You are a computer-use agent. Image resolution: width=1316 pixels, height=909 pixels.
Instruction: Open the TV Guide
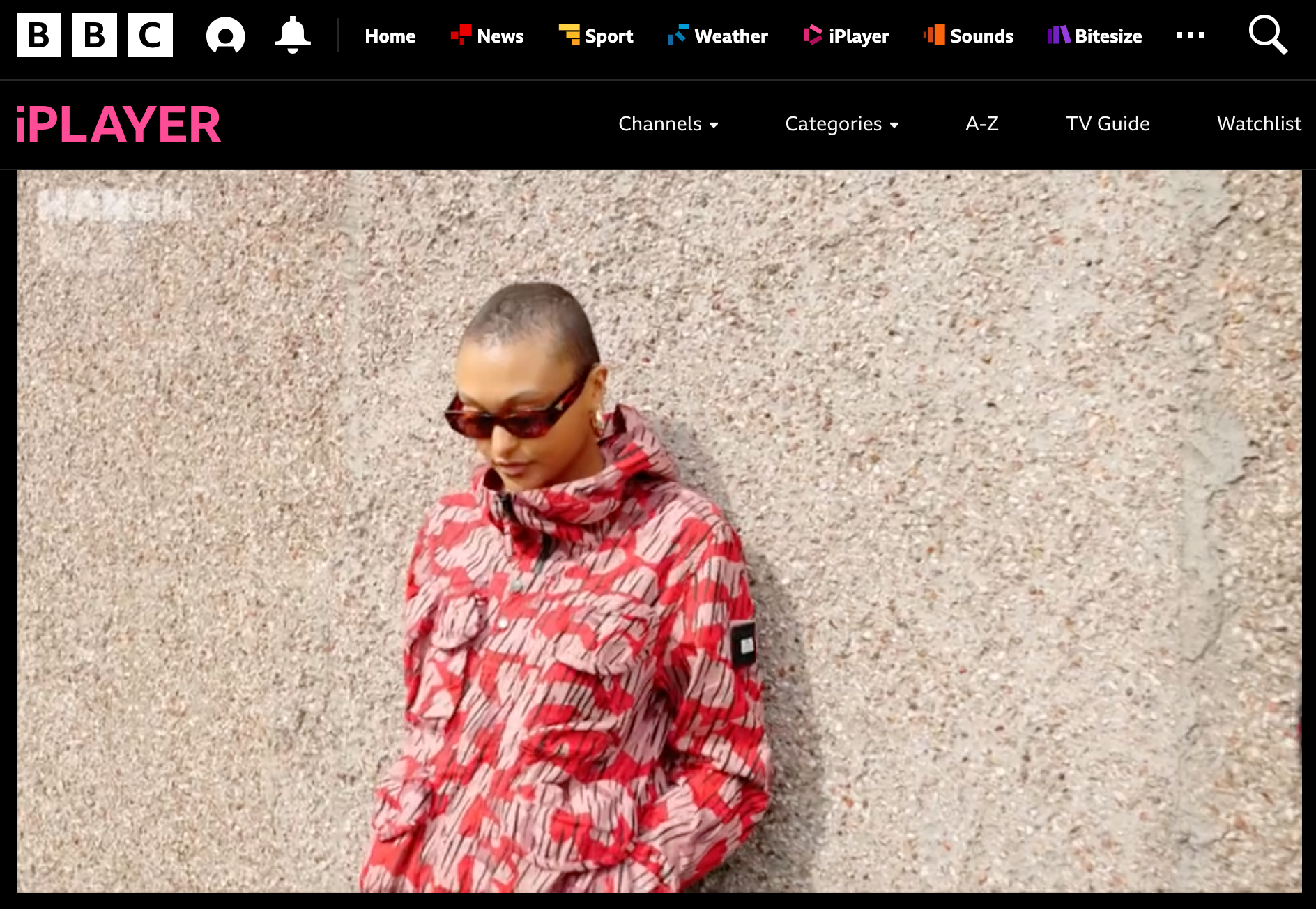(1108, 124)
